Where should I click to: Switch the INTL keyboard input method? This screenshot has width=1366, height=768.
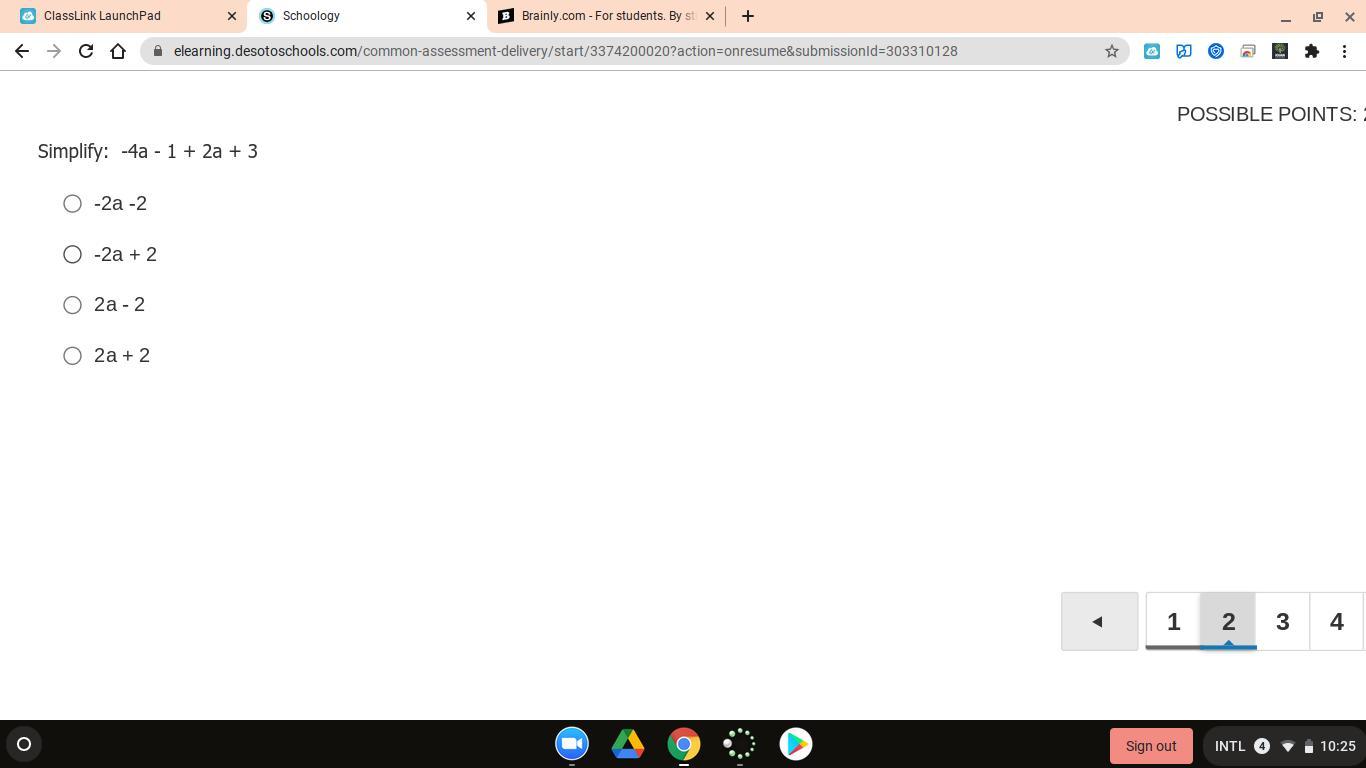pos(1230,746)
